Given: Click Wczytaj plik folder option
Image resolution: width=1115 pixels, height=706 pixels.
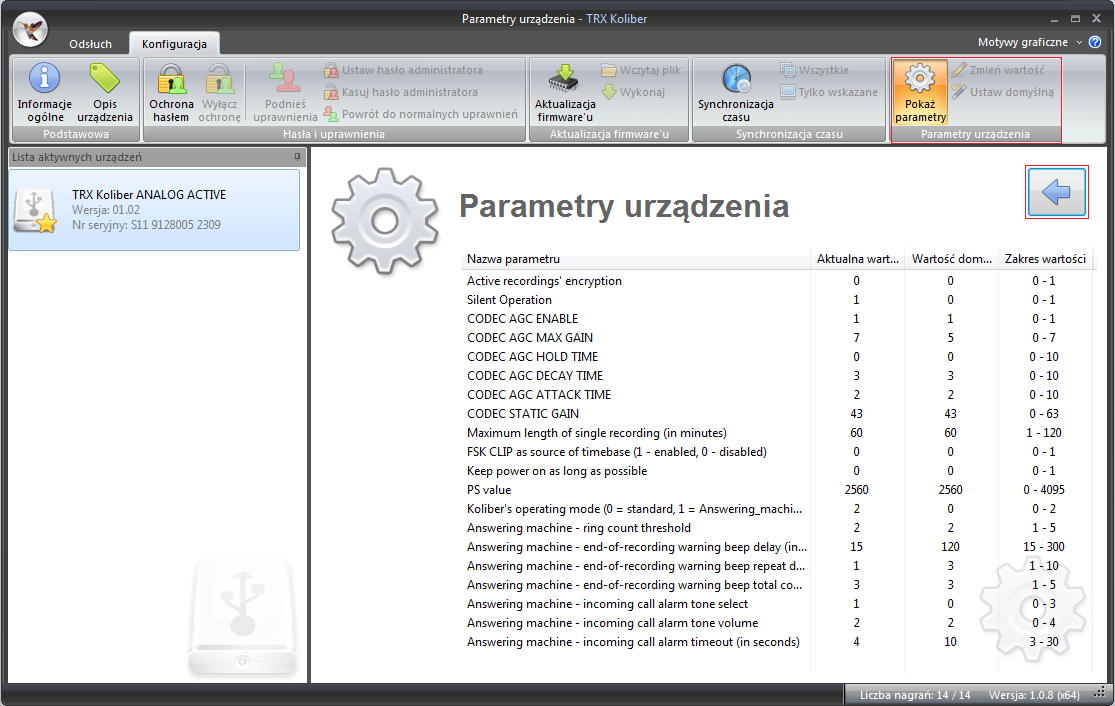Looking at the screenshot, I should [x=641, y=70].
